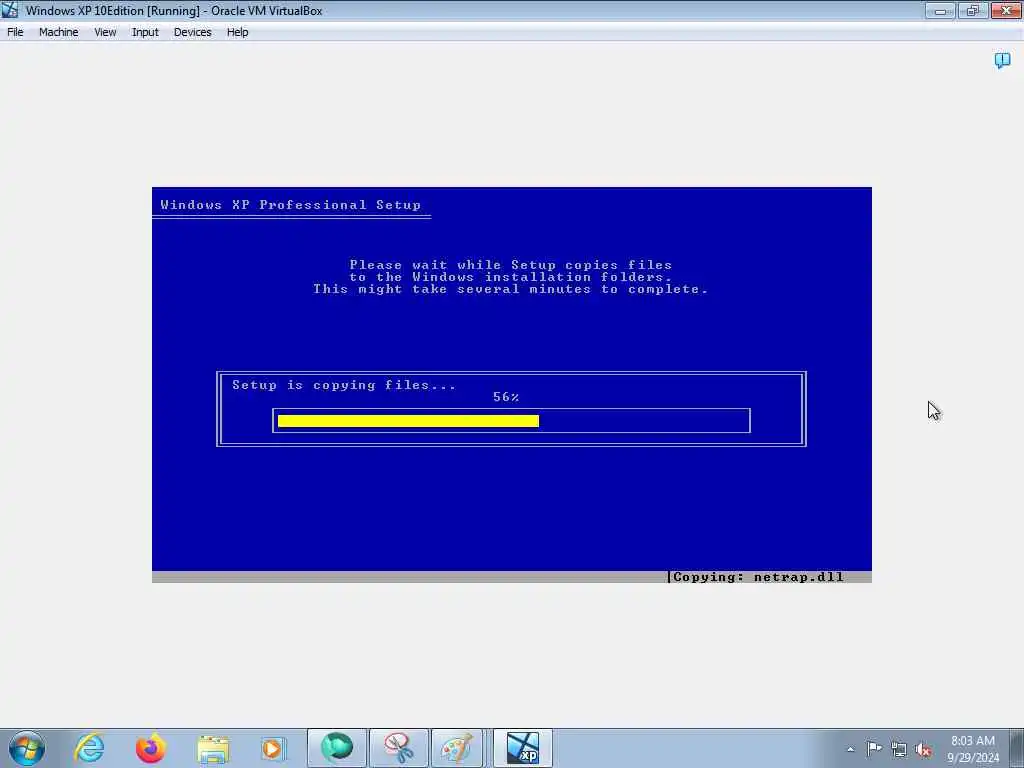Open the Help menu
The height and width of the screenshot is (768, 1024).
[237, 32]
